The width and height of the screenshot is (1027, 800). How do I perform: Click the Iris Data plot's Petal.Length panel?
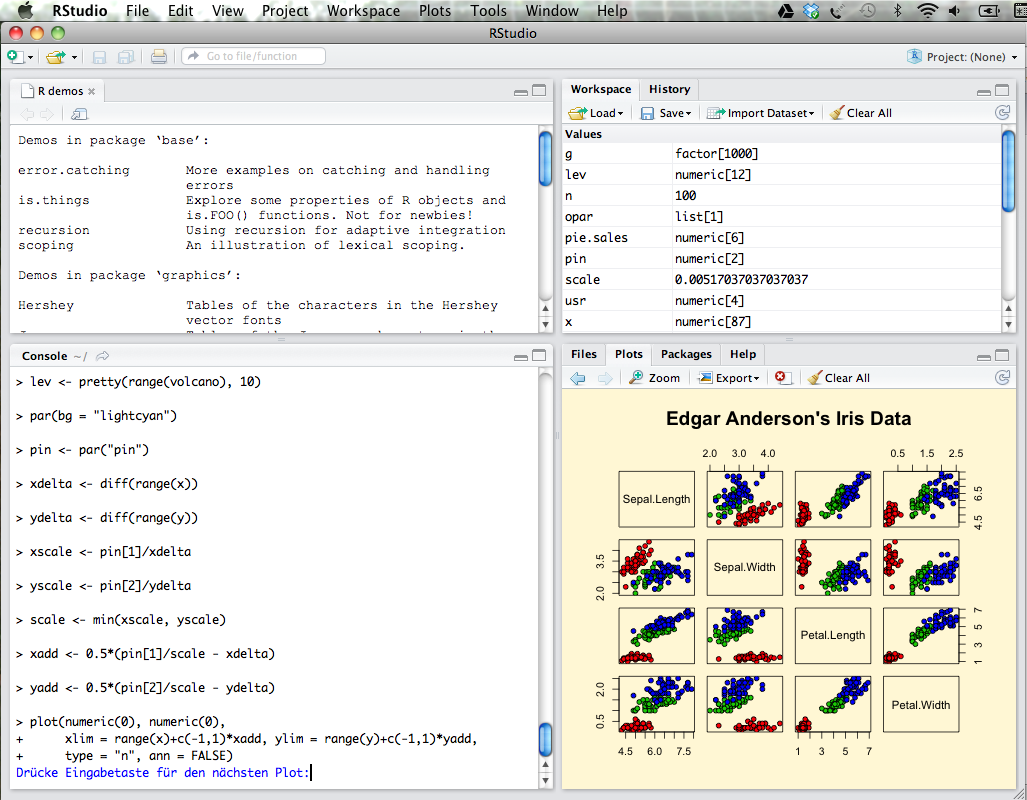point(832,636)
